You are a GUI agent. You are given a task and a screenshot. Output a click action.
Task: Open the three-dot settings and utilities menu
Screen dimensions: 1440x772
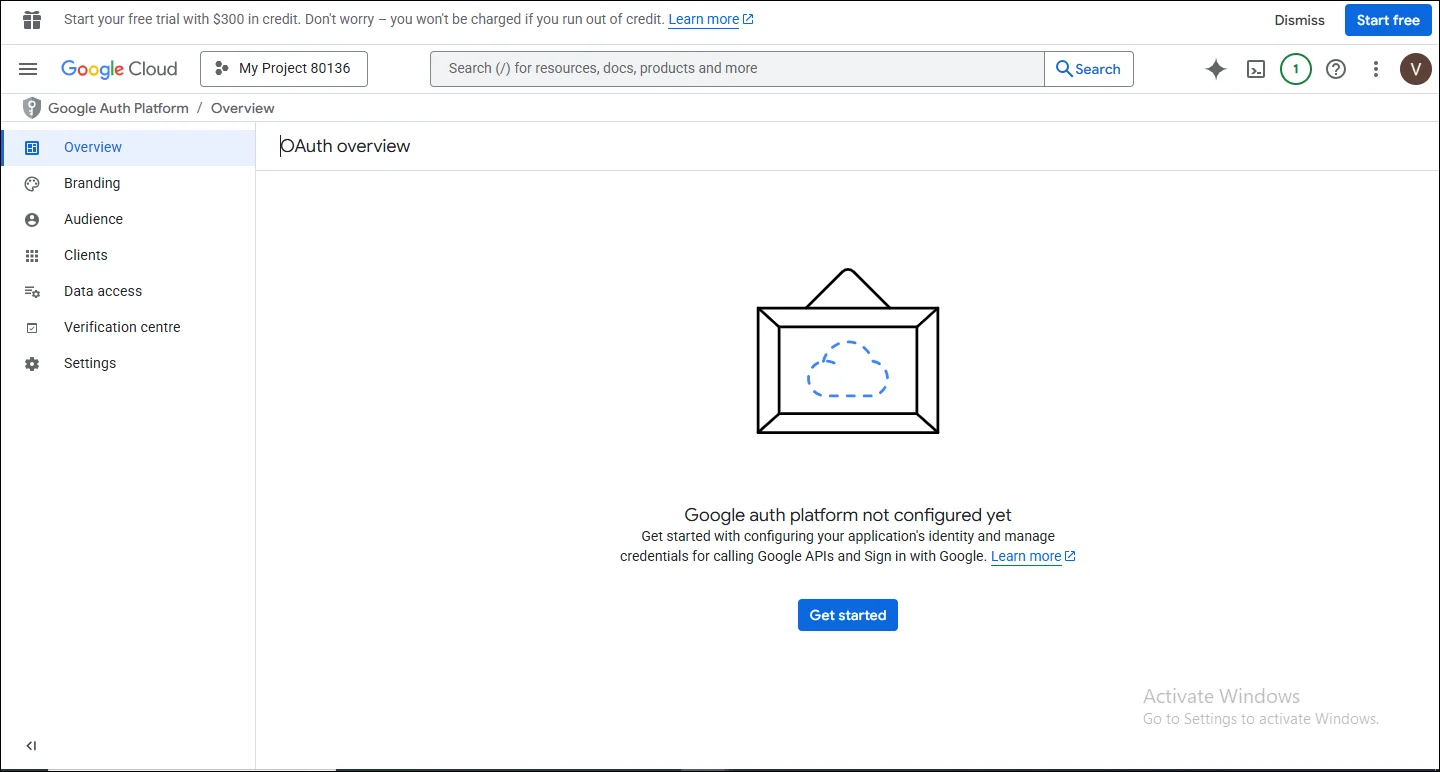[1376, 69]
